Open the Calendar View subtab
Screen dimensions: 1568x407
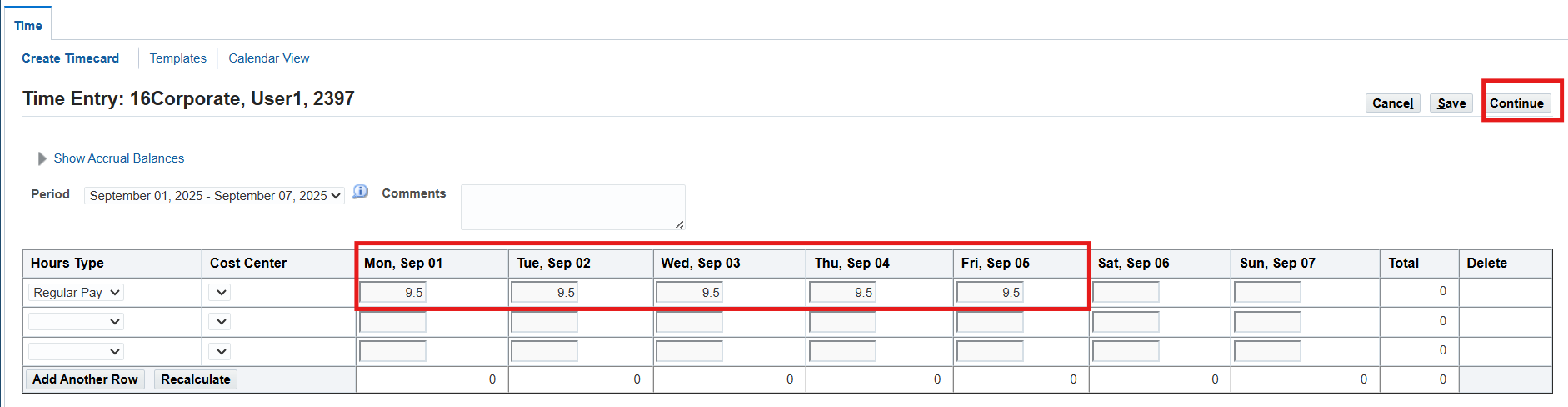coord(268,58)
